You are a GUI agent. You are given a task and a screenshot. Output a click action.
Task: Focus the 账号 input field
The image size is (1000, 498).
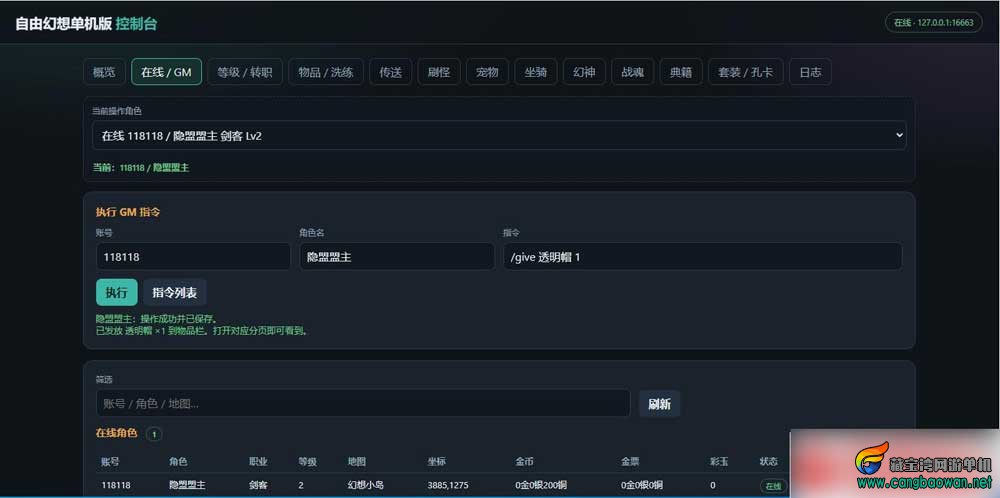point(193,256)
